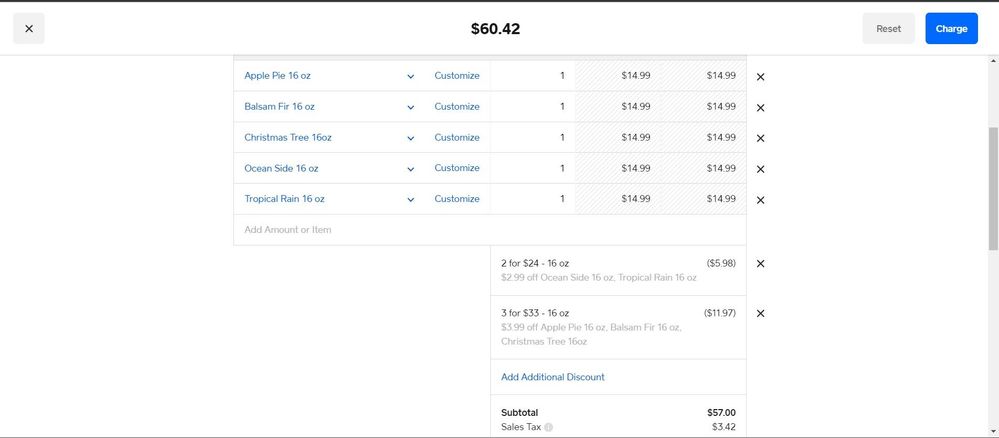This screenshot has height=438, width=999.
Task: Expand the Apple Pie 16 oz dropdown chevron
Action: [410, 77]
